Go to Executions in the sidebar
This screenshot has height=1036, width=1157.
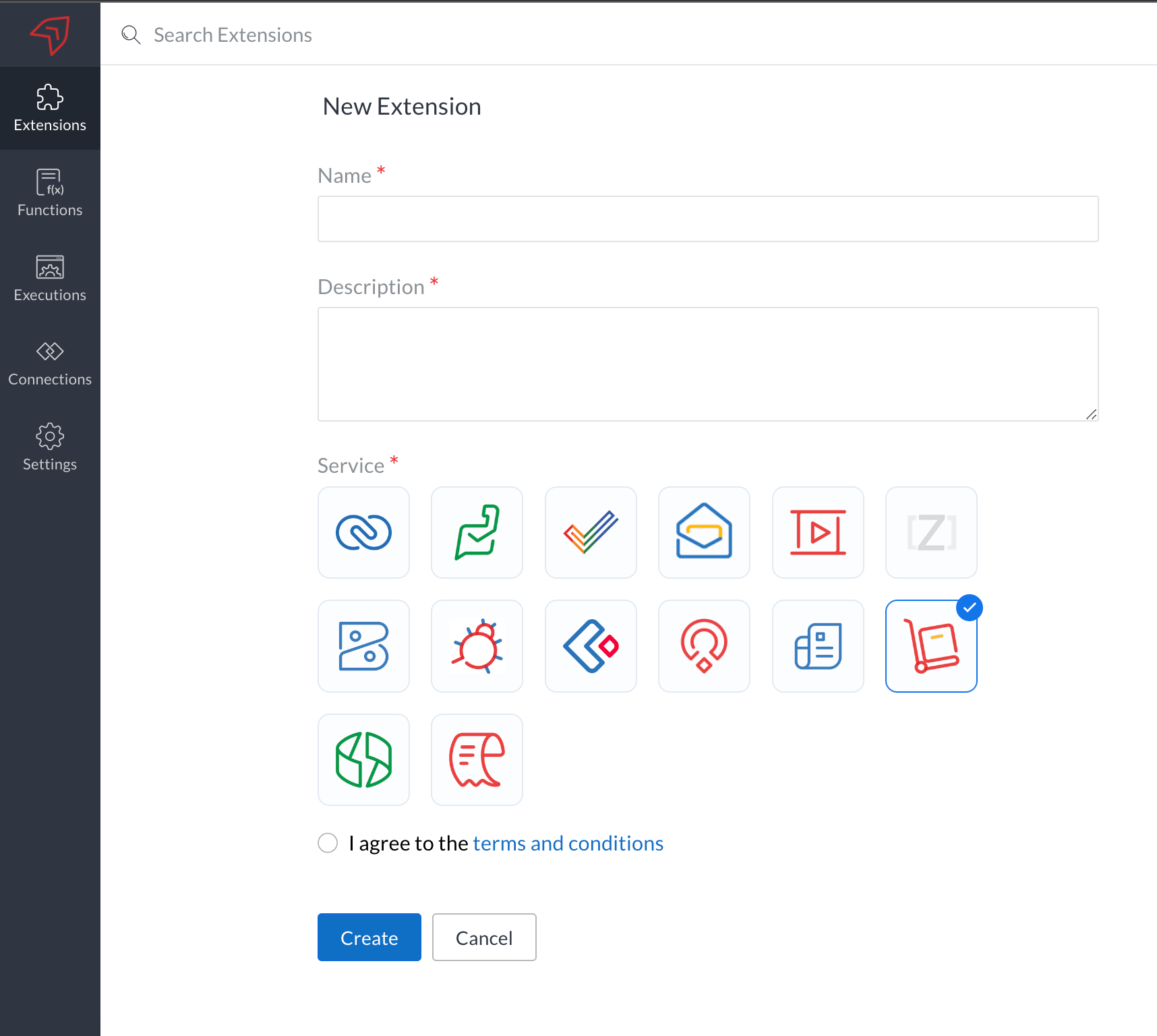coord(50,278)
